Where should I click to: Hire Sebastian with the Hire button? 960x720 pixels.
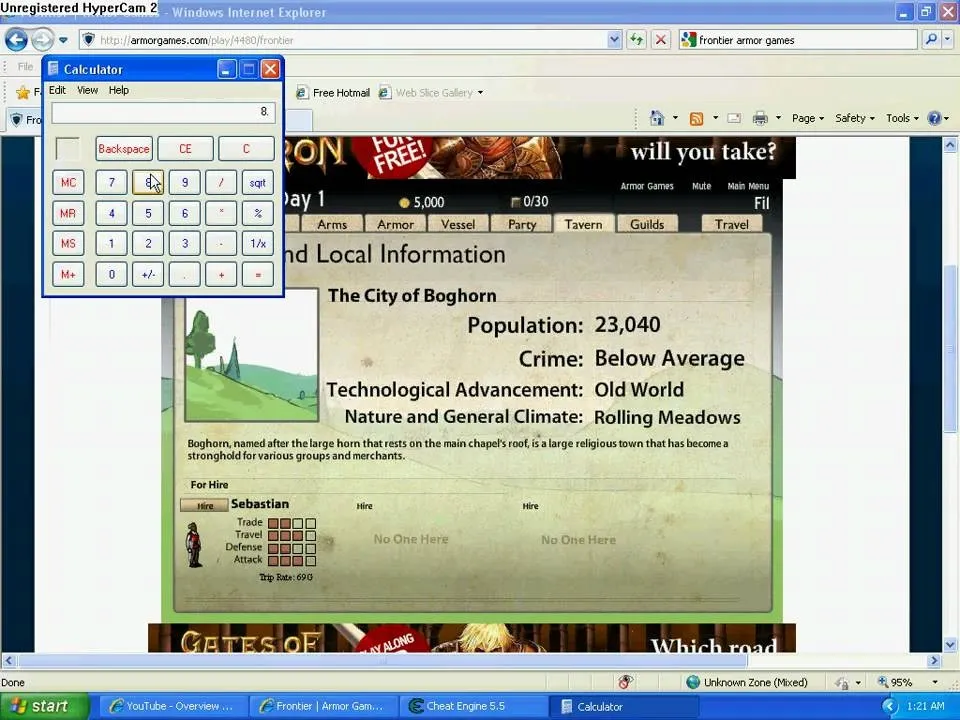[204, 506]
